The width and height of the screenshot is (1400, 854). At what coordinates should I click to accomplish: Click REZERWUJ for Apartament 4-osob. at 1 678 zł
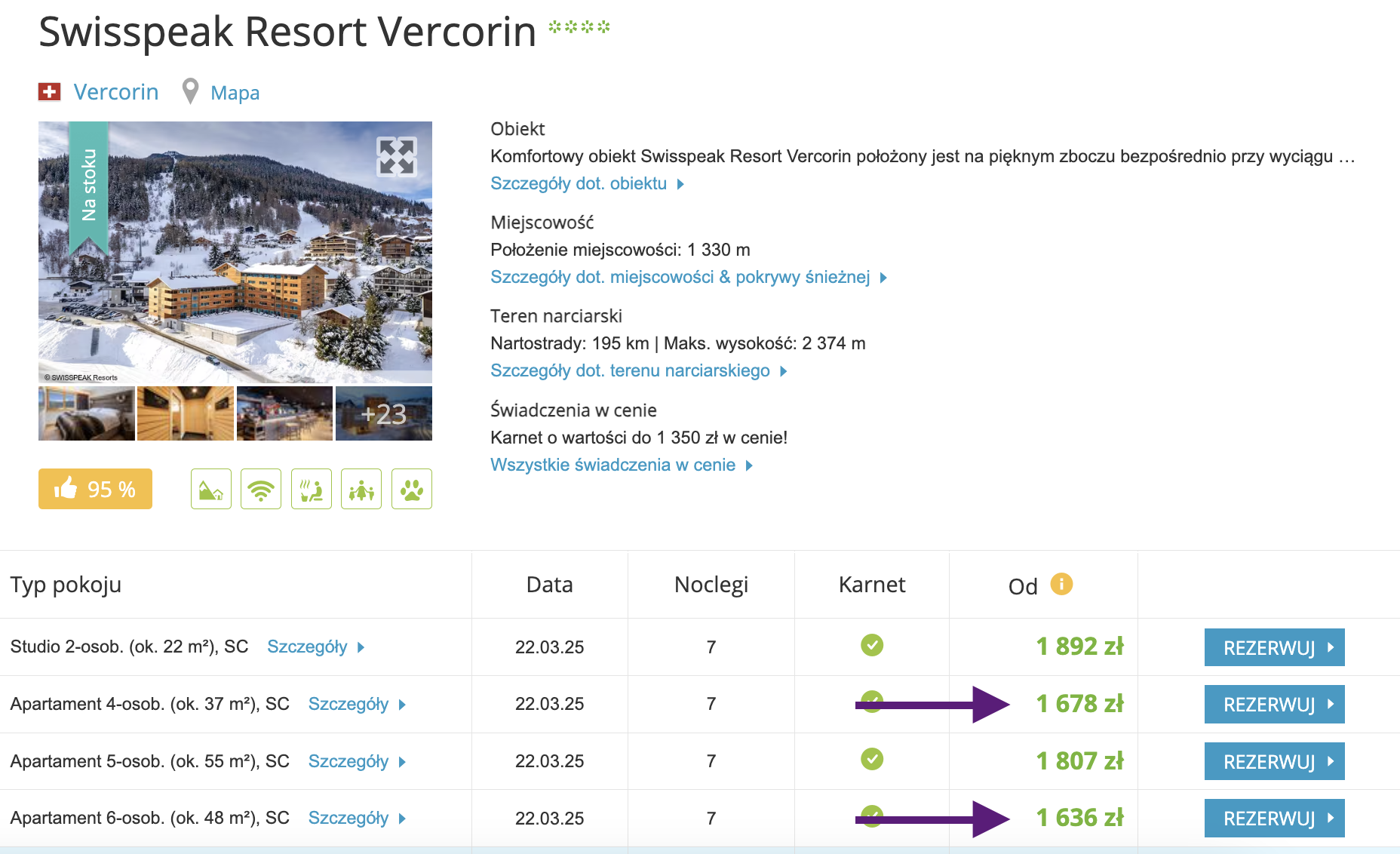1275,704
